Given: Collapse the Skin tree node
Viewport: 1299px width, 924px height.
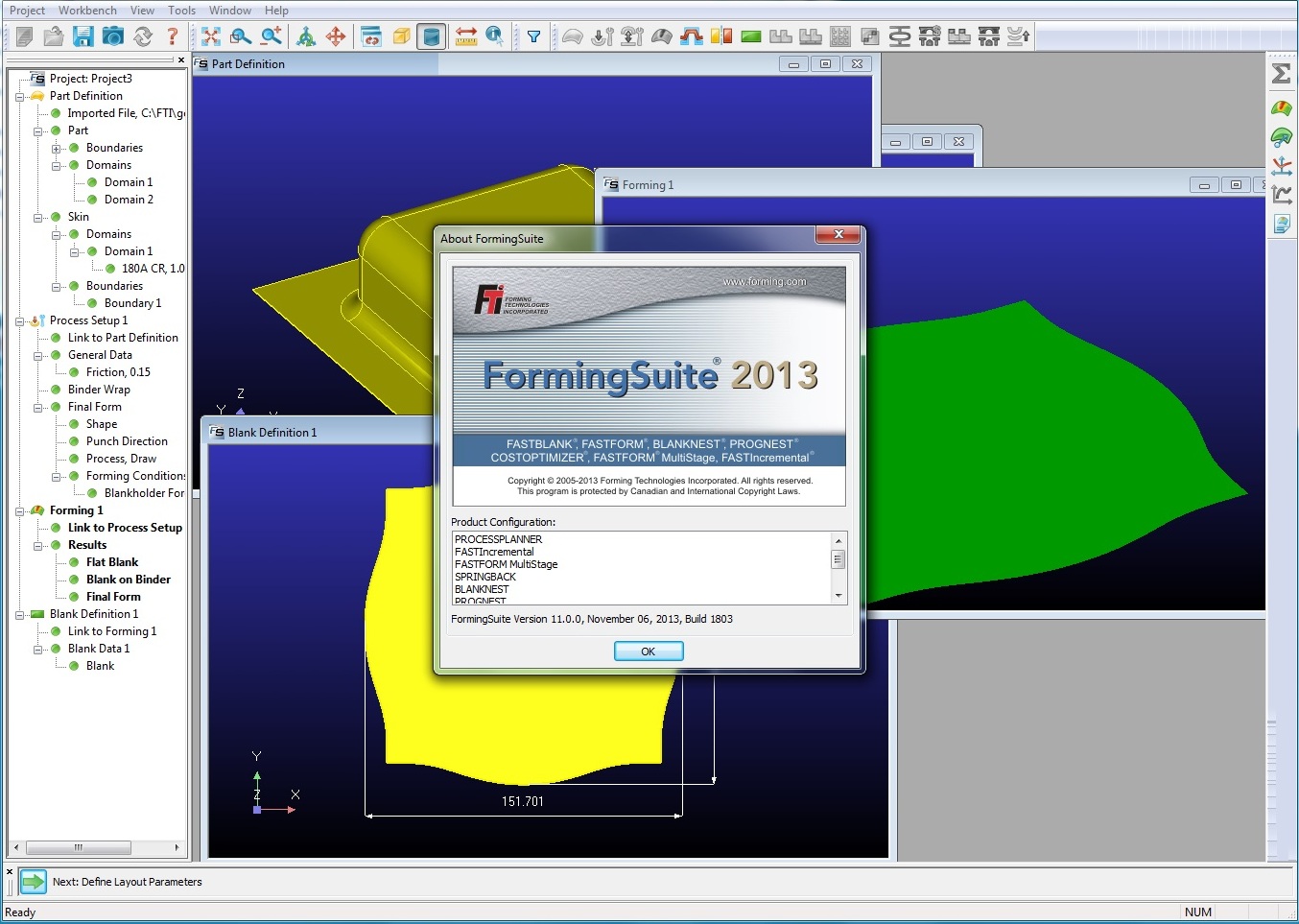Looking at the screenshot, I should [38, 217].
